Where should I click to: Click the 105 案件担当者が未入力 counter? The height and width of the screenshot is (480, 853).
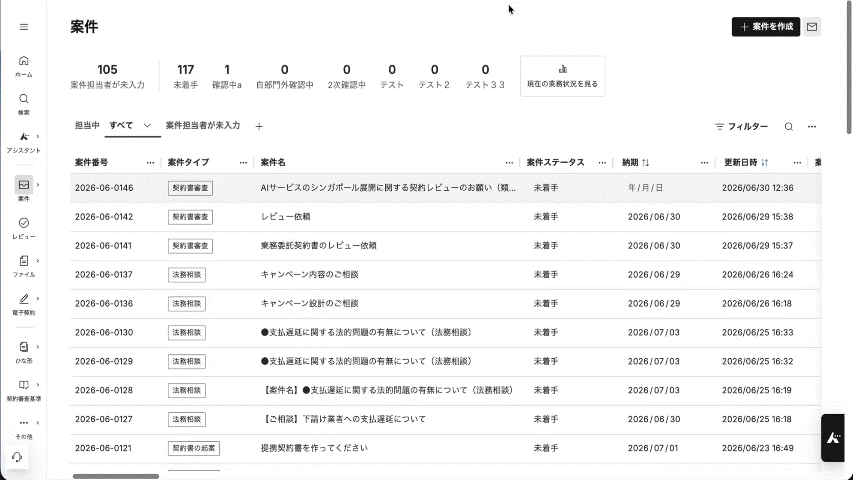click(107, 76)
